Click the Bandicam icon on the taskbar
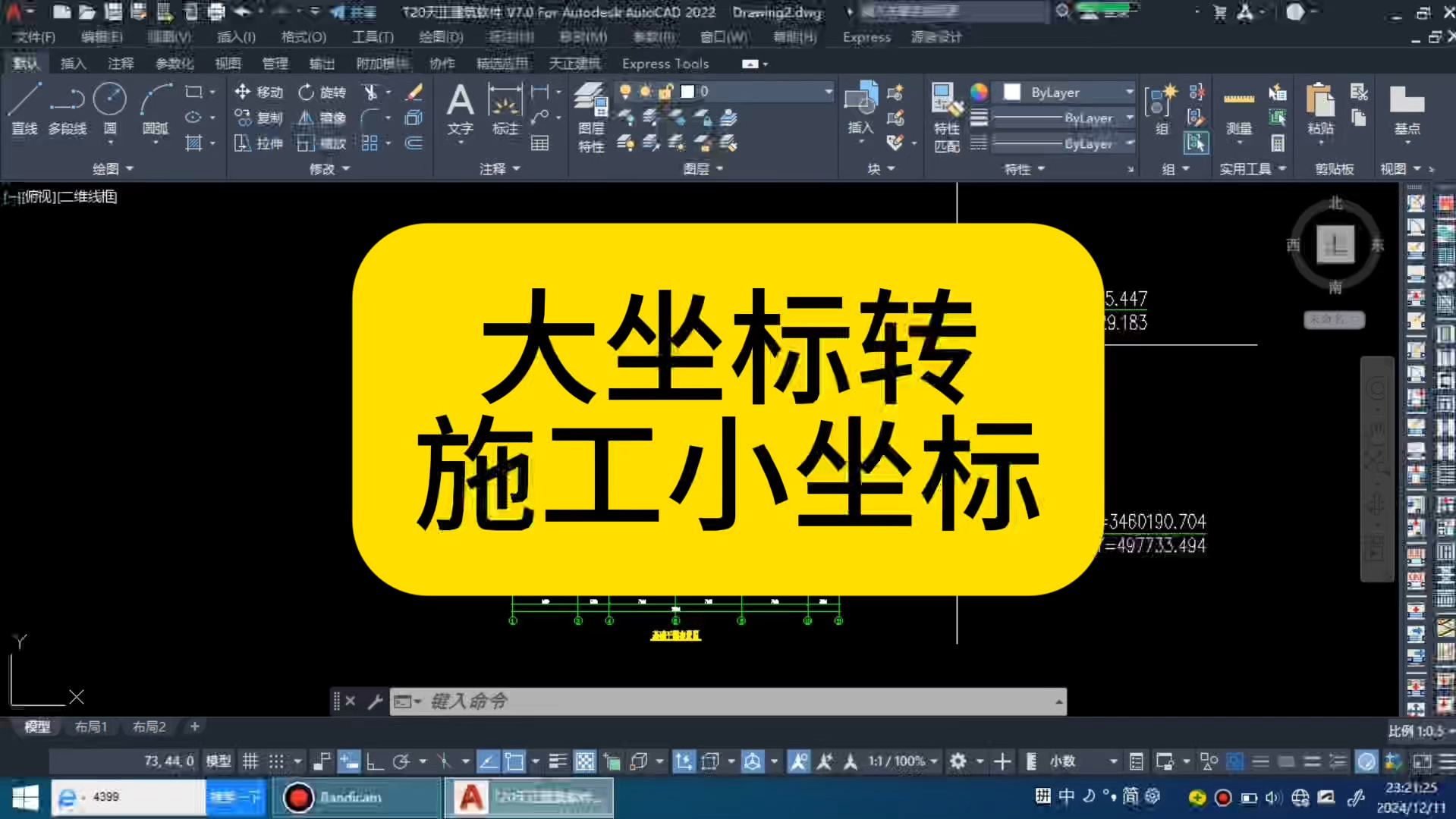The height and width of the screenshot is (819, 1456). [x=299, y=797]
